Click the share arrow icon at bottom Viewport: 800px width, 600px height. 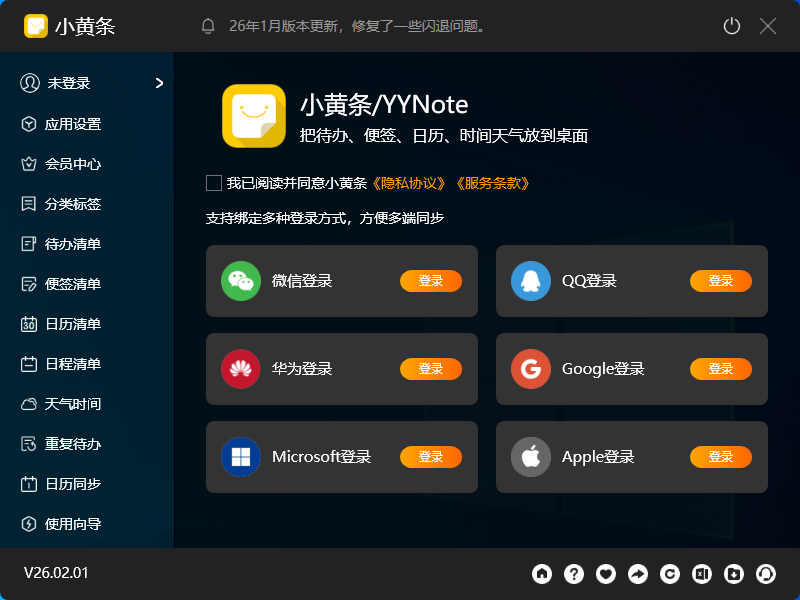pyautogui.click(x=638, y=574)
